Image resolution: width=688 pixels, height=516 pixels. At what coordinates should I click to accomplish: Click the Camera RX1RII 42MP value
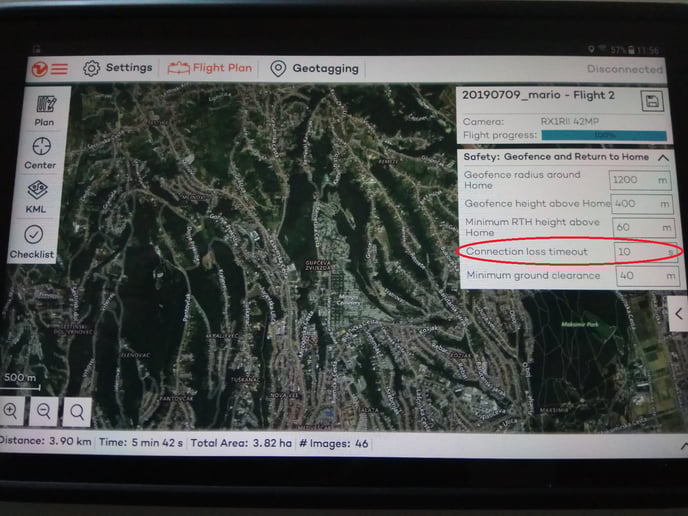(x=570, y=121)
